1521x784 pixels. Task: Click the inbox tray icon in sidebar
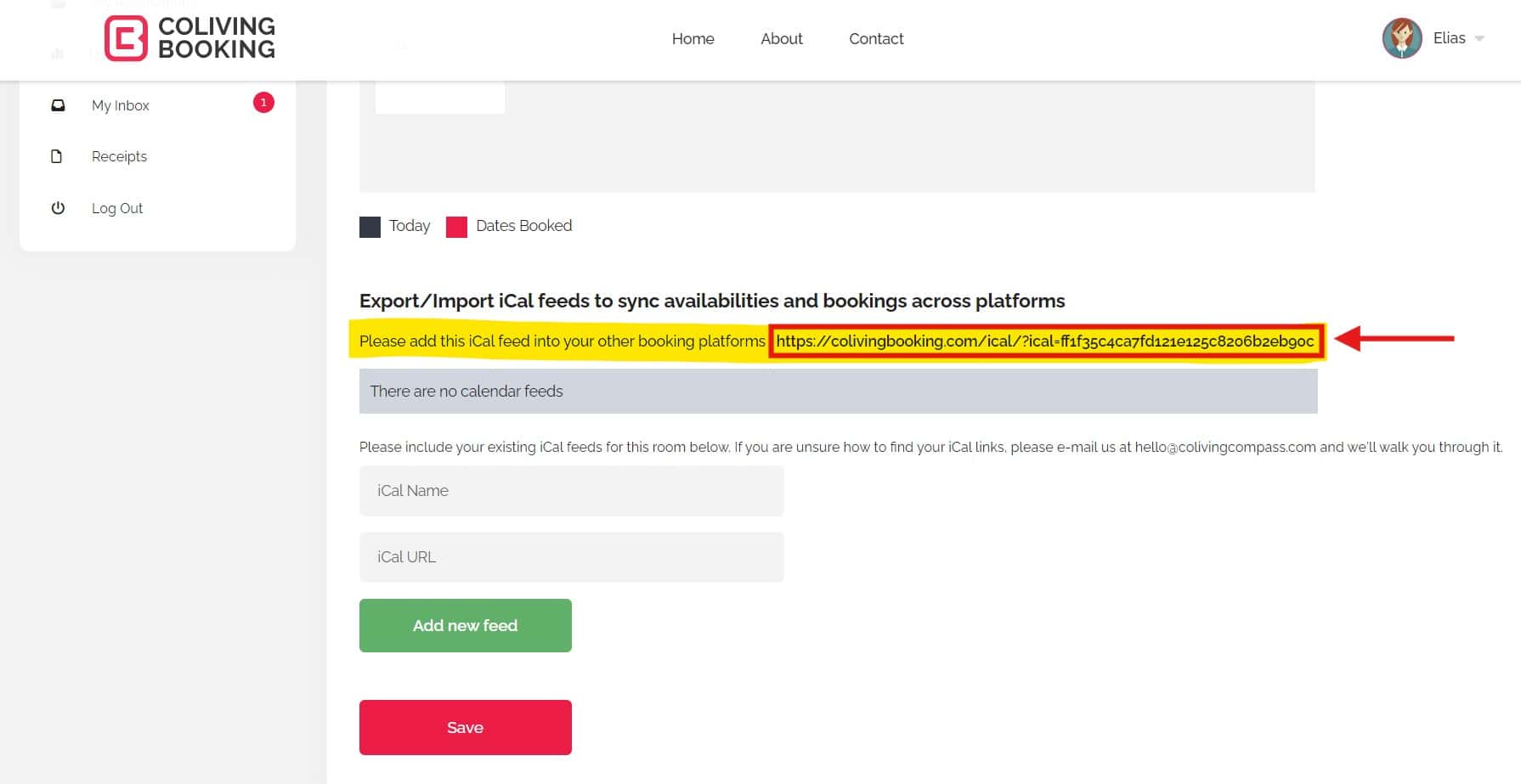pos(58,105)
